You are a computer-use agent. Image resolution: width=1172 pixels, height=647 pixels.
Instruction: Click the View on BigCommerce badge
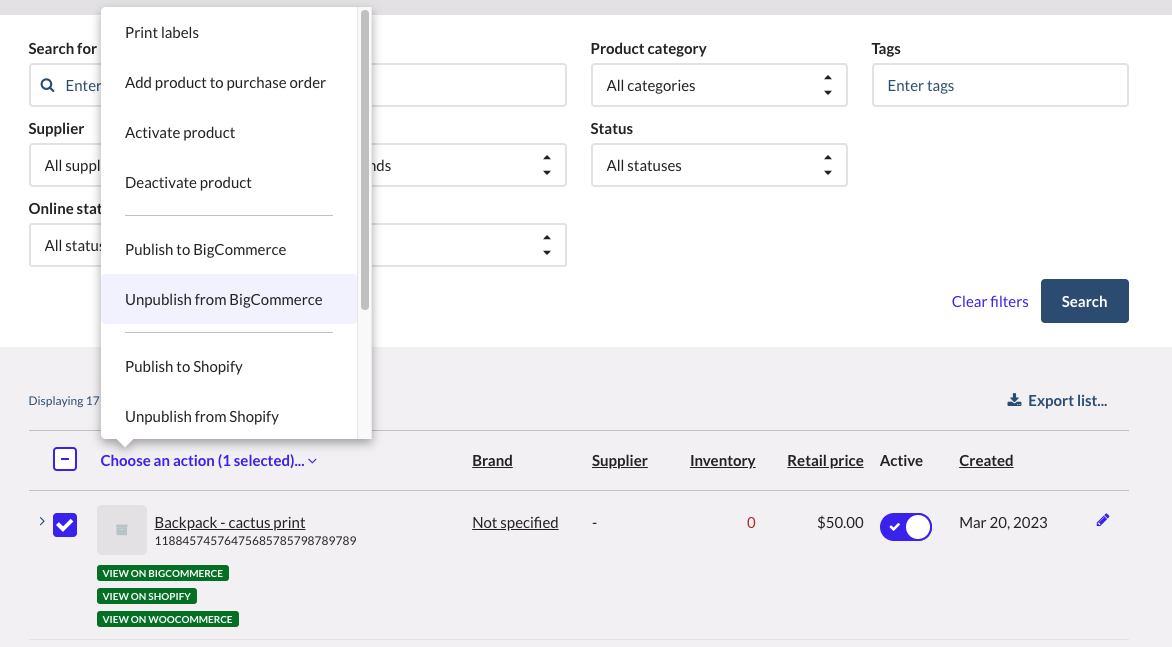point(163,573)
